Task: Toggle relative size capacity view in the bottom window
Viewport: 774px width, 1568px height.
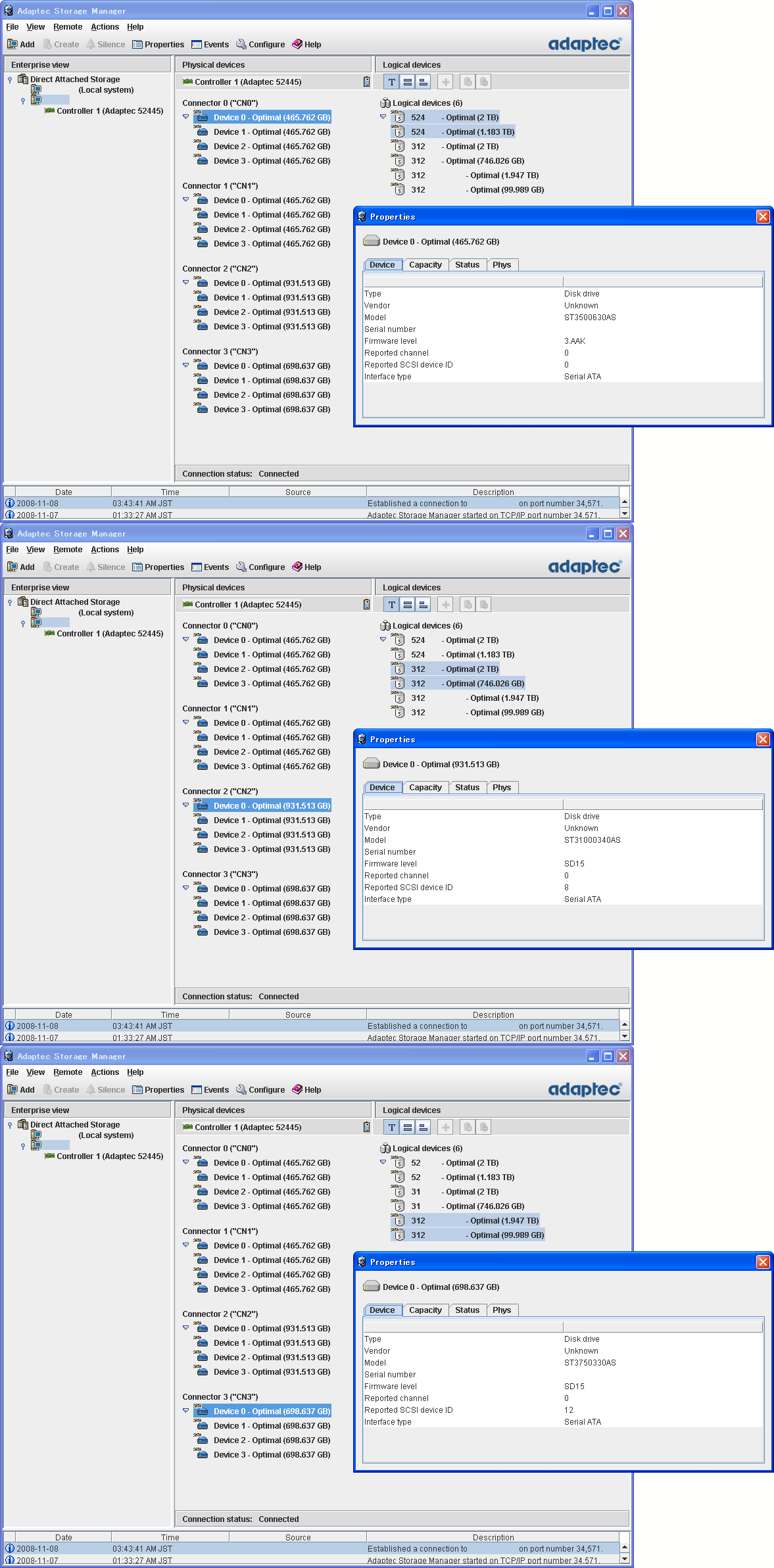Action: pyautogui.click(x=423, y=1127)
